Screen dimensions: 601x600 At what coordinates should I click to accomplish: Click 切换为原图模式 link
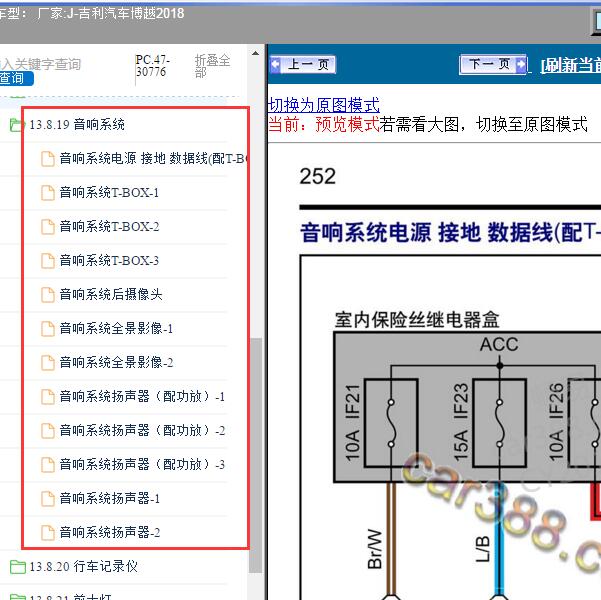pyautogui.click(x=324, y=105)
